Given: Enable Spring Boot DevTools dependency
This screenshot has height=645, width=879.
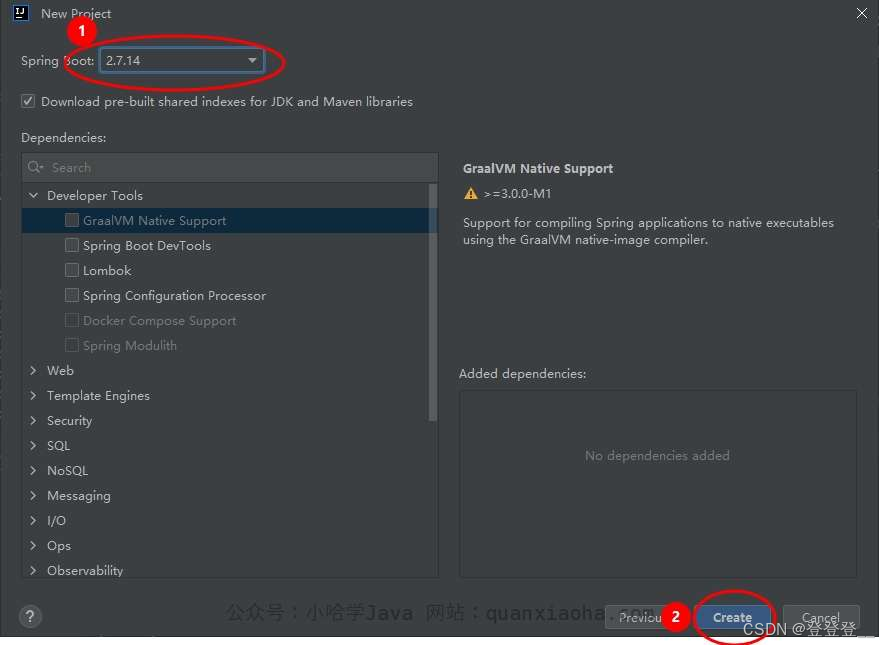Looking at the screenshot, I should 72,245.
